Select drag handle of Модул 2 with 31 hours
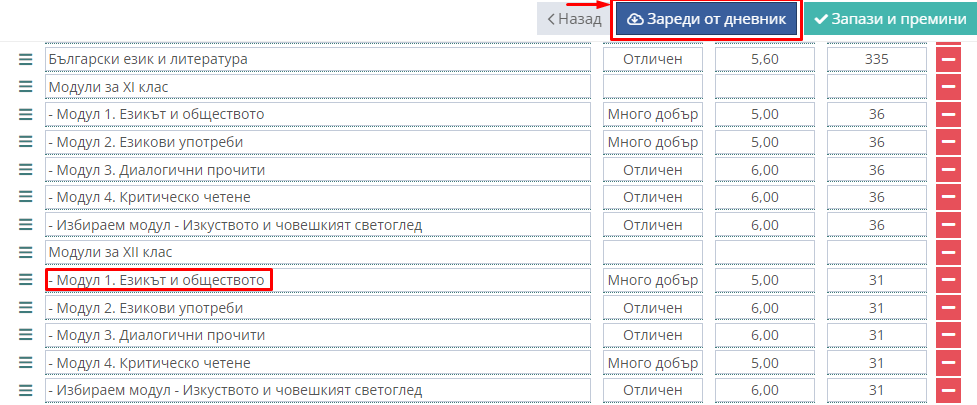Screen dimensions: 977x405 pyautogui.click(x=25, y=307)
